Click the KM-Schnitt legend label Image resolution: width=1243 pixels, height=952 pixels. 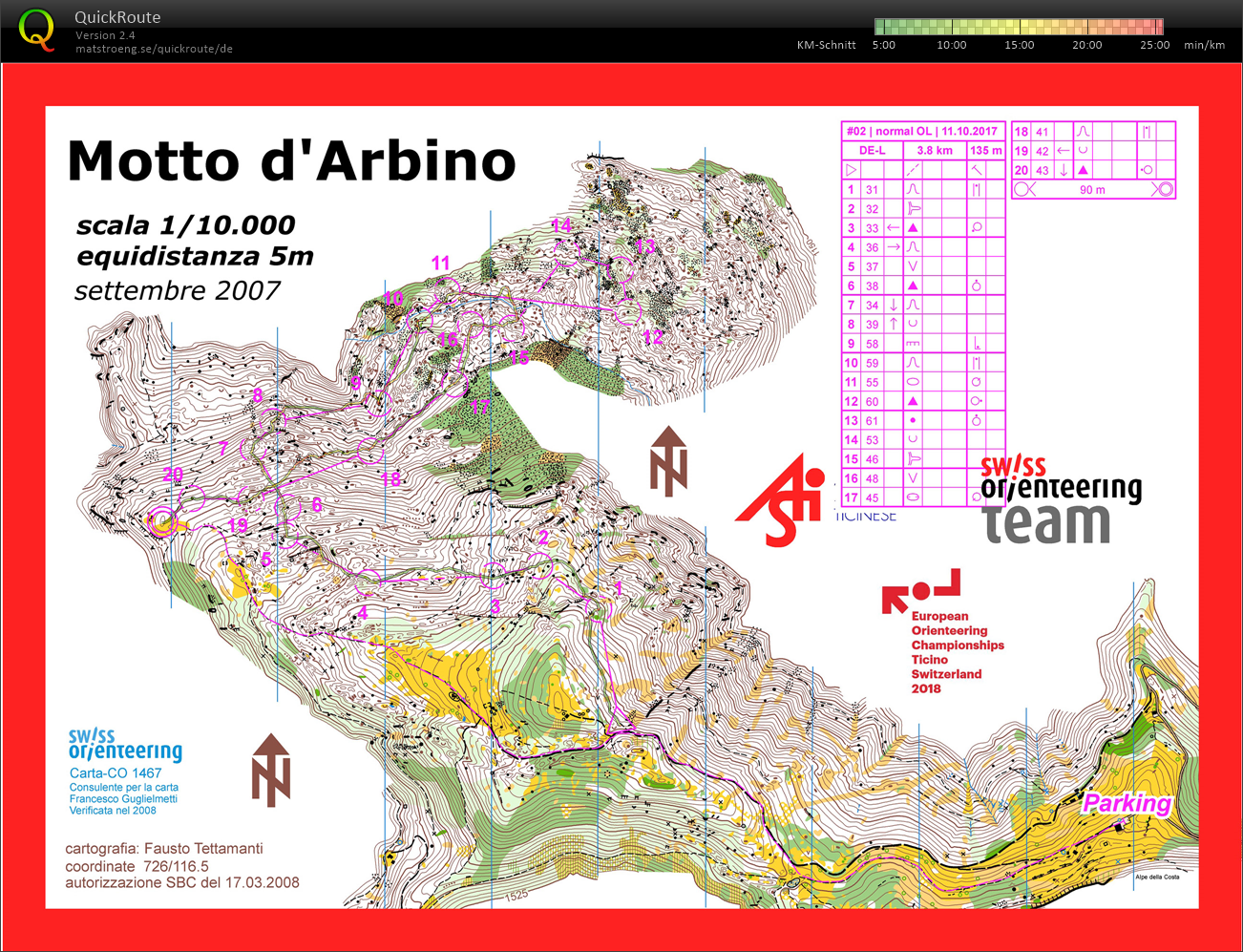click(x=826, y=45)
